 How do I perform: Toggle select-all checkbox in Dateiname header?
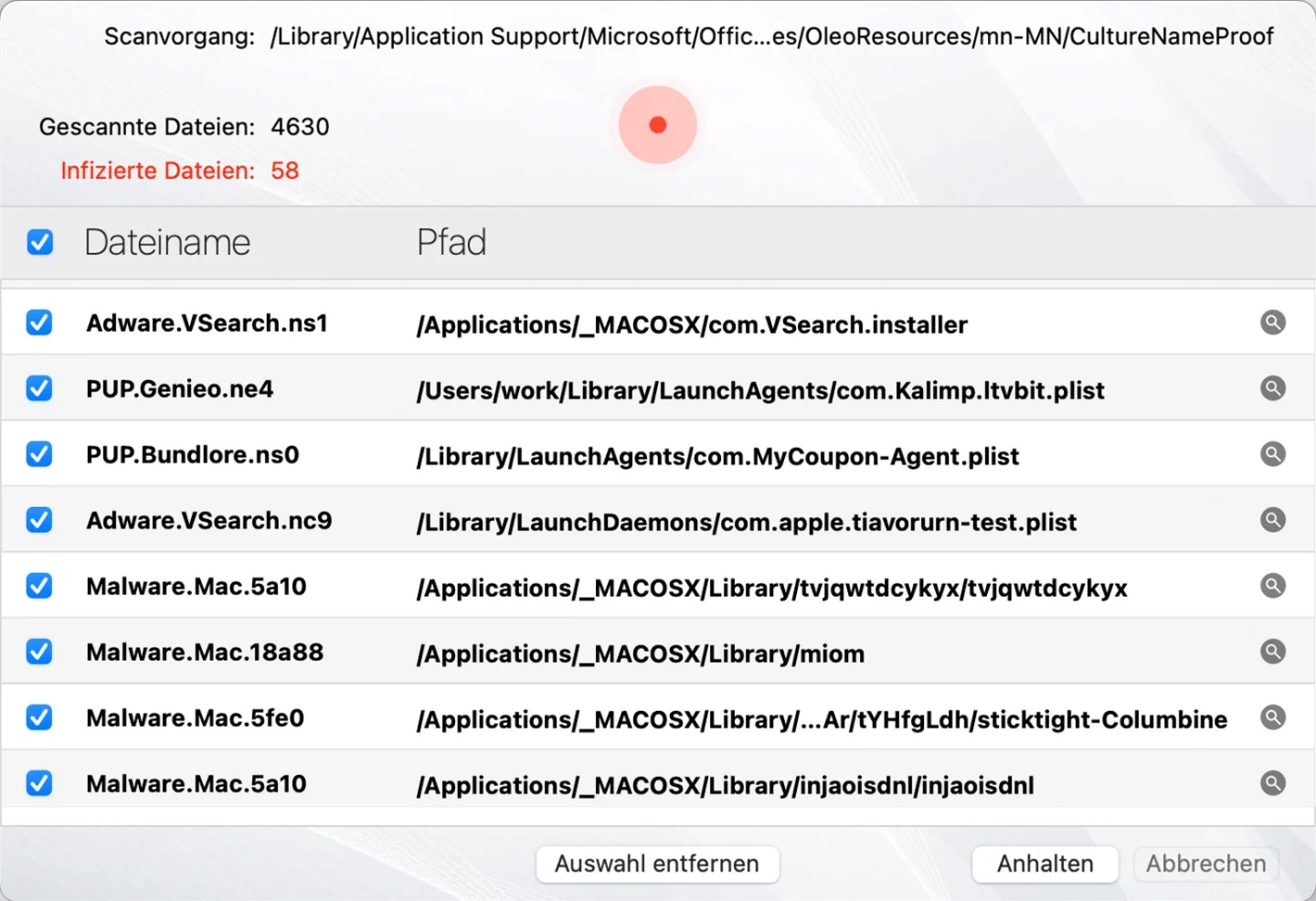click(40, 242)
